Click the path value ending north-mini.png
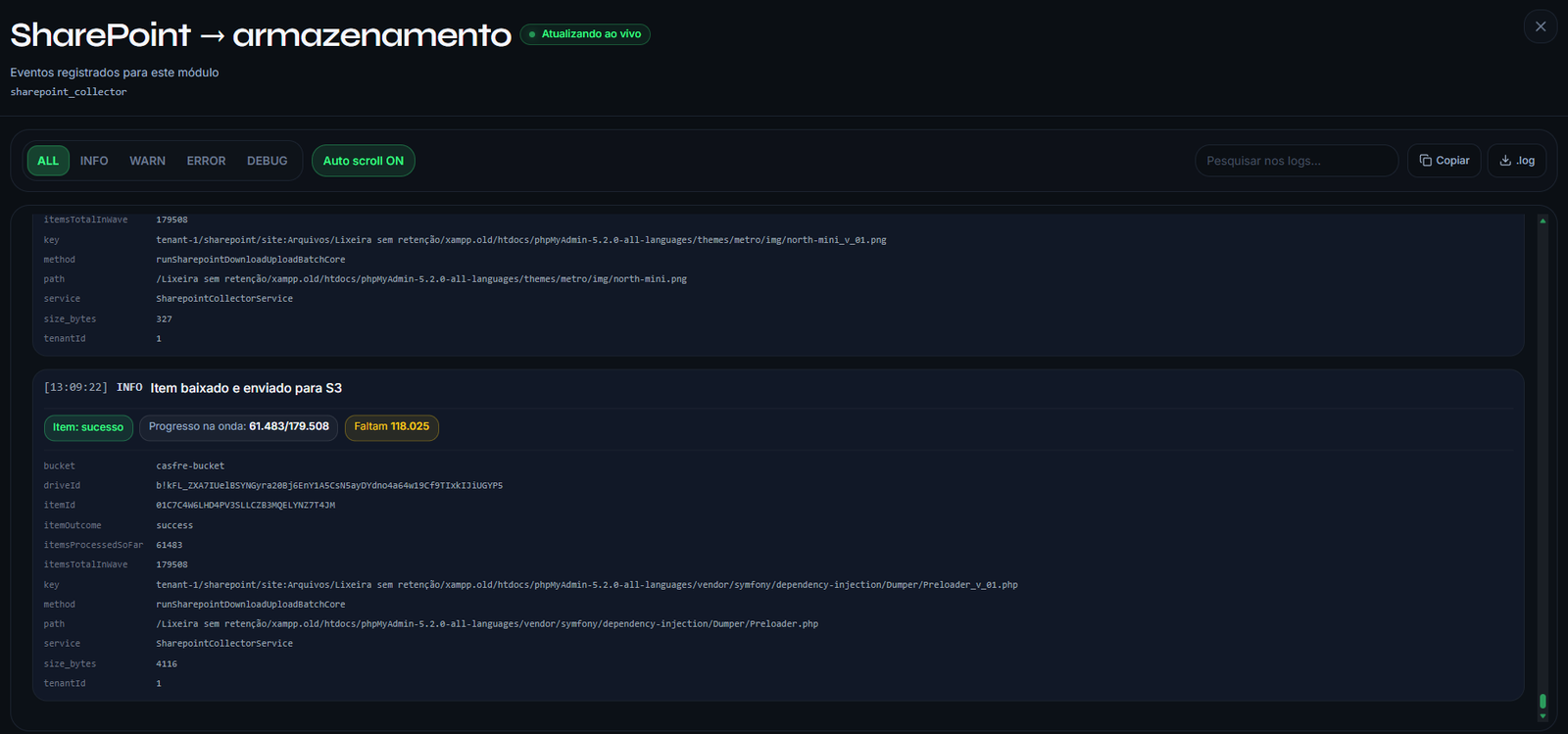Viewport: 1568px width, 734px height. [x=421, y=279]
